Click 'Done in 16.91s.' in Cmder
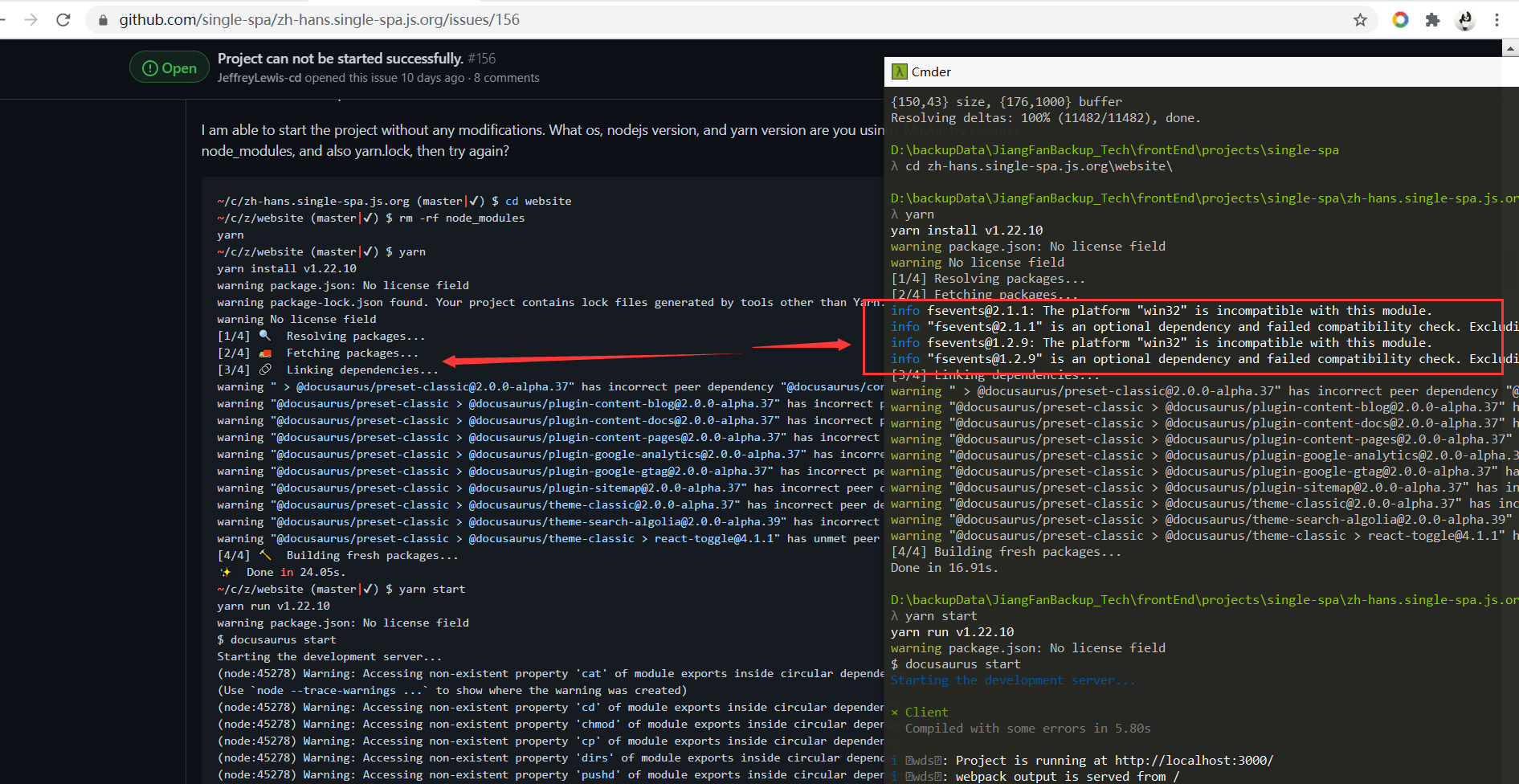 (945, 567)
